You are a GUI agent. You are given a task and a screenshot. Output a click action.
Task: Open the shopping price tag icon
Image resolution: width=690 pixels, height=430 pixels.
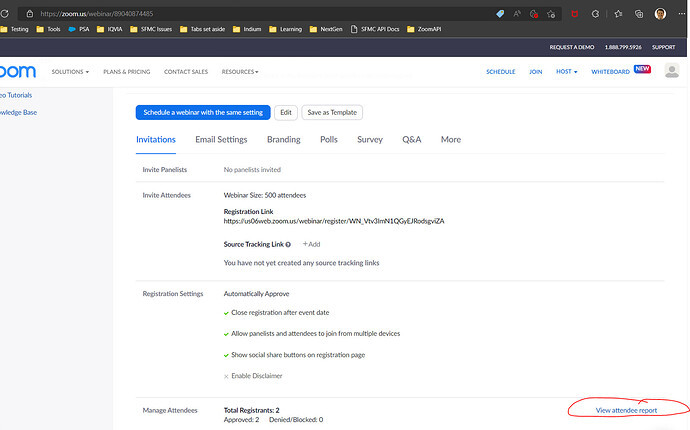[500, 14]
